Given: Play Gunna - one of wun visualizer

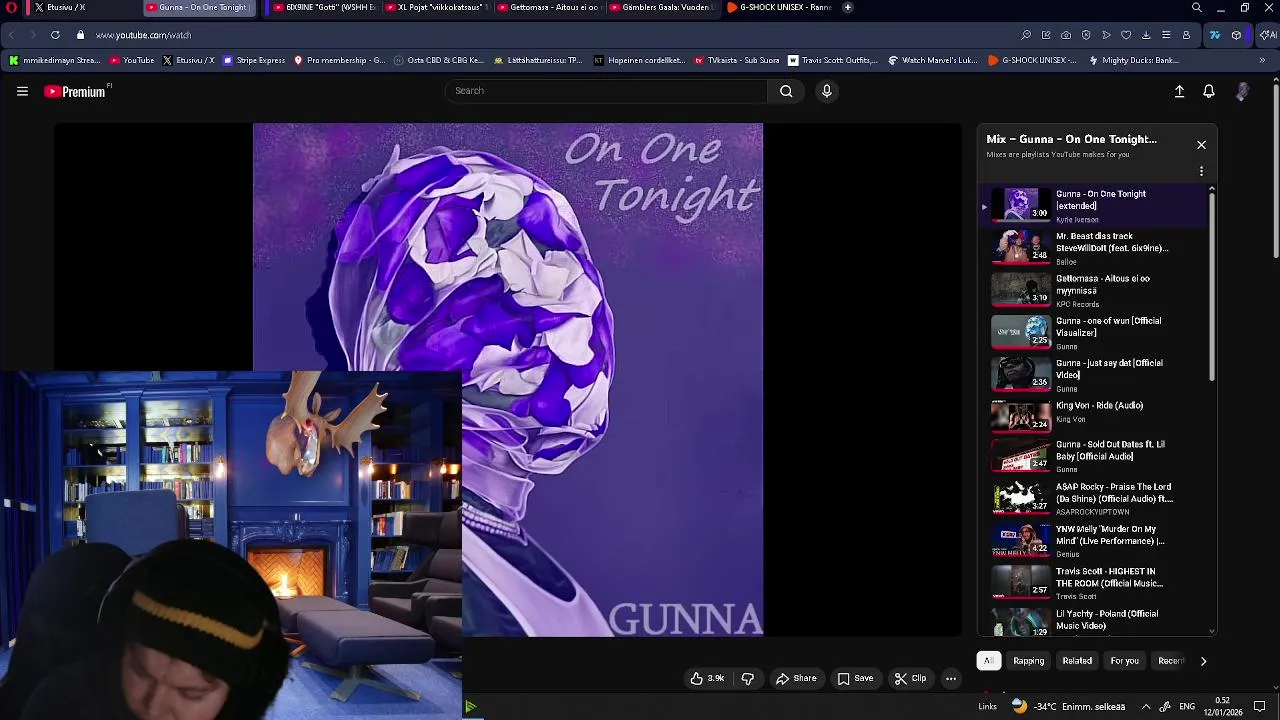Looking at the screenshot, I should coord(1094,332).
